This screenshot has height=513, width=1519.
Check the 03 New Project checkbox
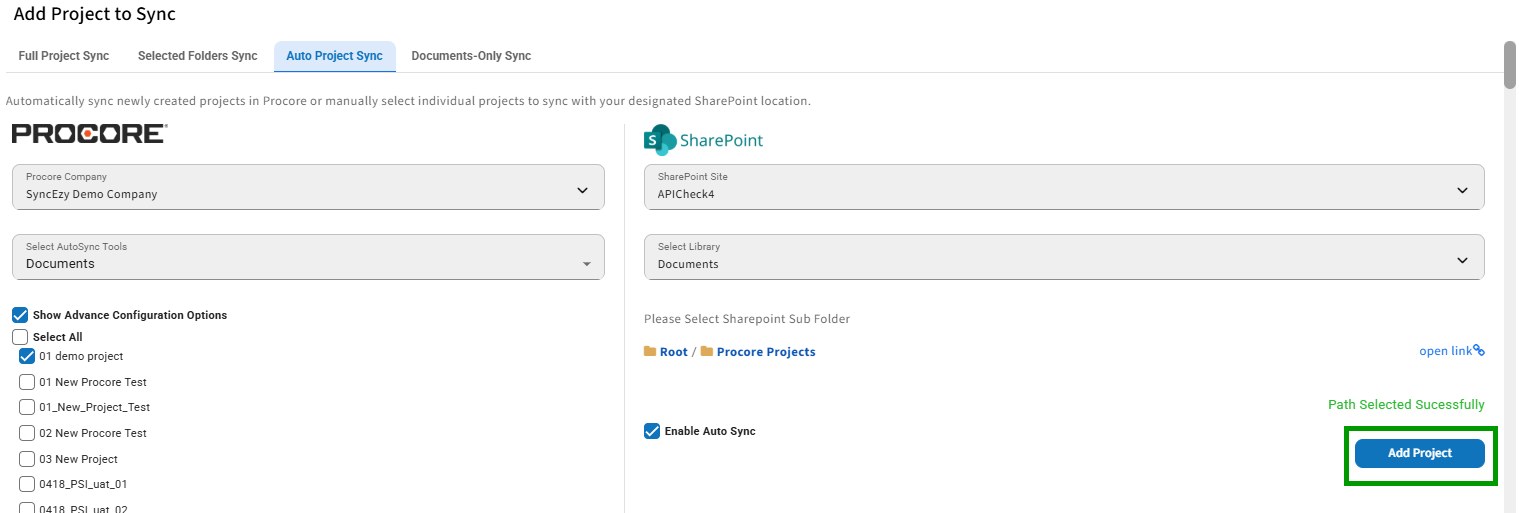point(27,459)
